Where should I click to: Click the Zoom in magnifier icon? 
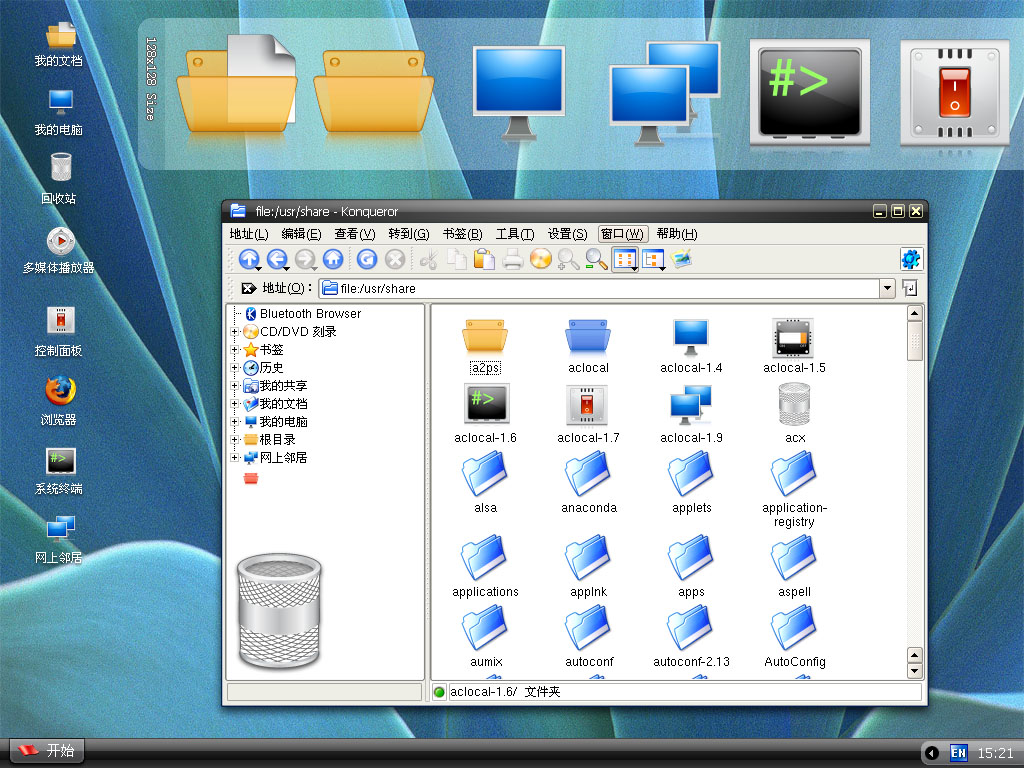pyautogui.click(x=568, y=259)
